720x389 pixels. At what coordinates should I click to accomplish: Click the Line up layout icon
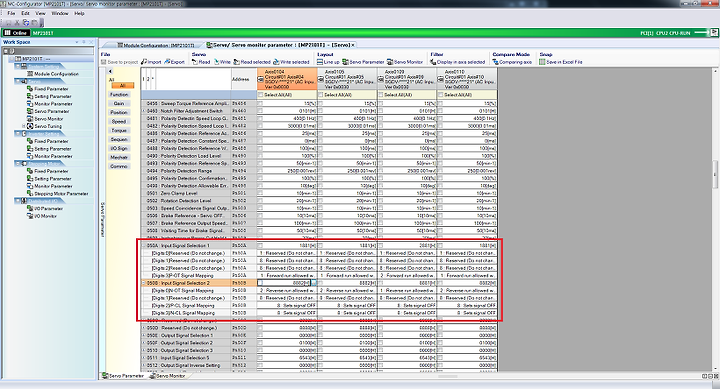point(320,62)
